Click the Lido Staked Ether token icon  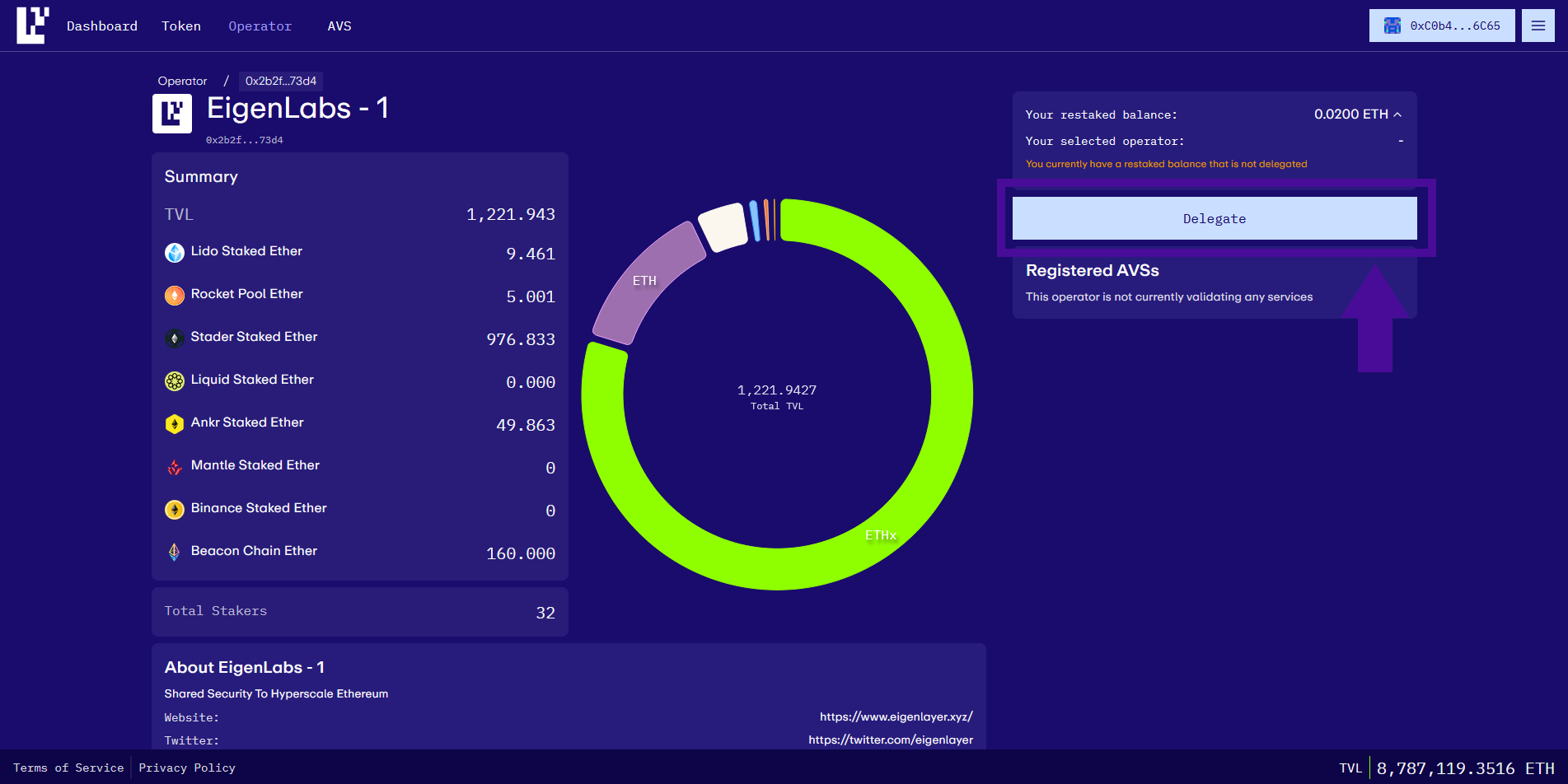(x=175, y=253)
